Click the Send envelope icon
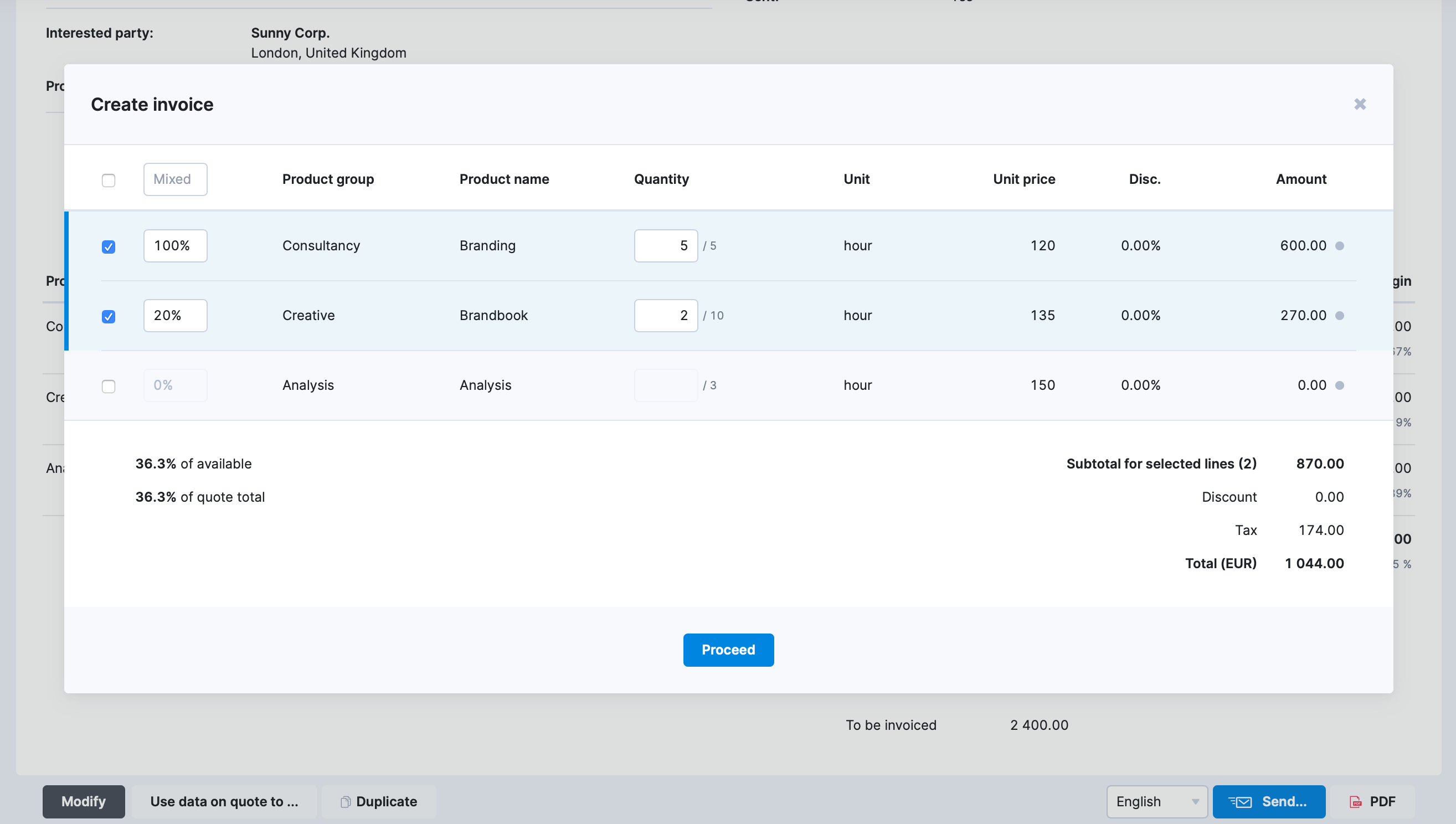This screenshot has height=824, width=1456. click(1241, 801)
